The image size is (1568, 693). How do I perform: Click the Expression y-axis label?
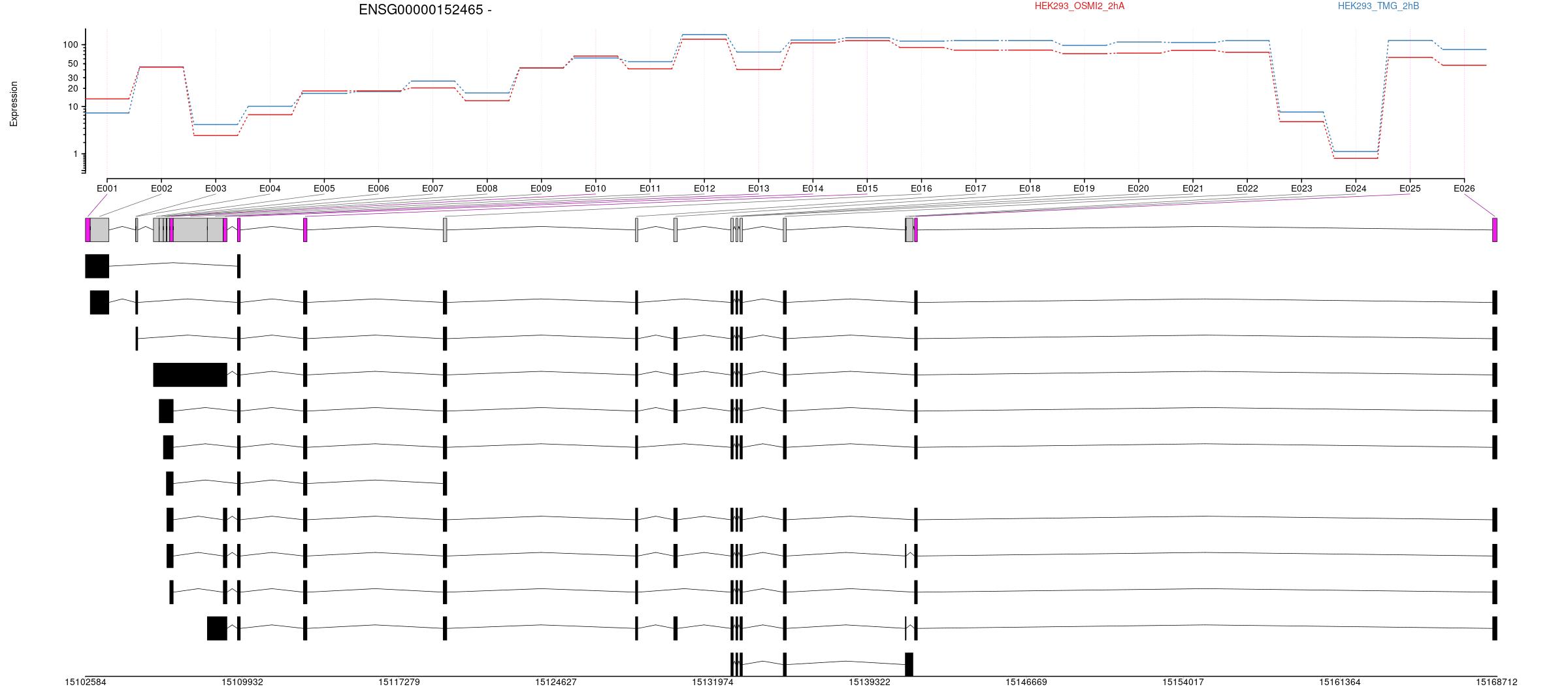coord(14,104)
